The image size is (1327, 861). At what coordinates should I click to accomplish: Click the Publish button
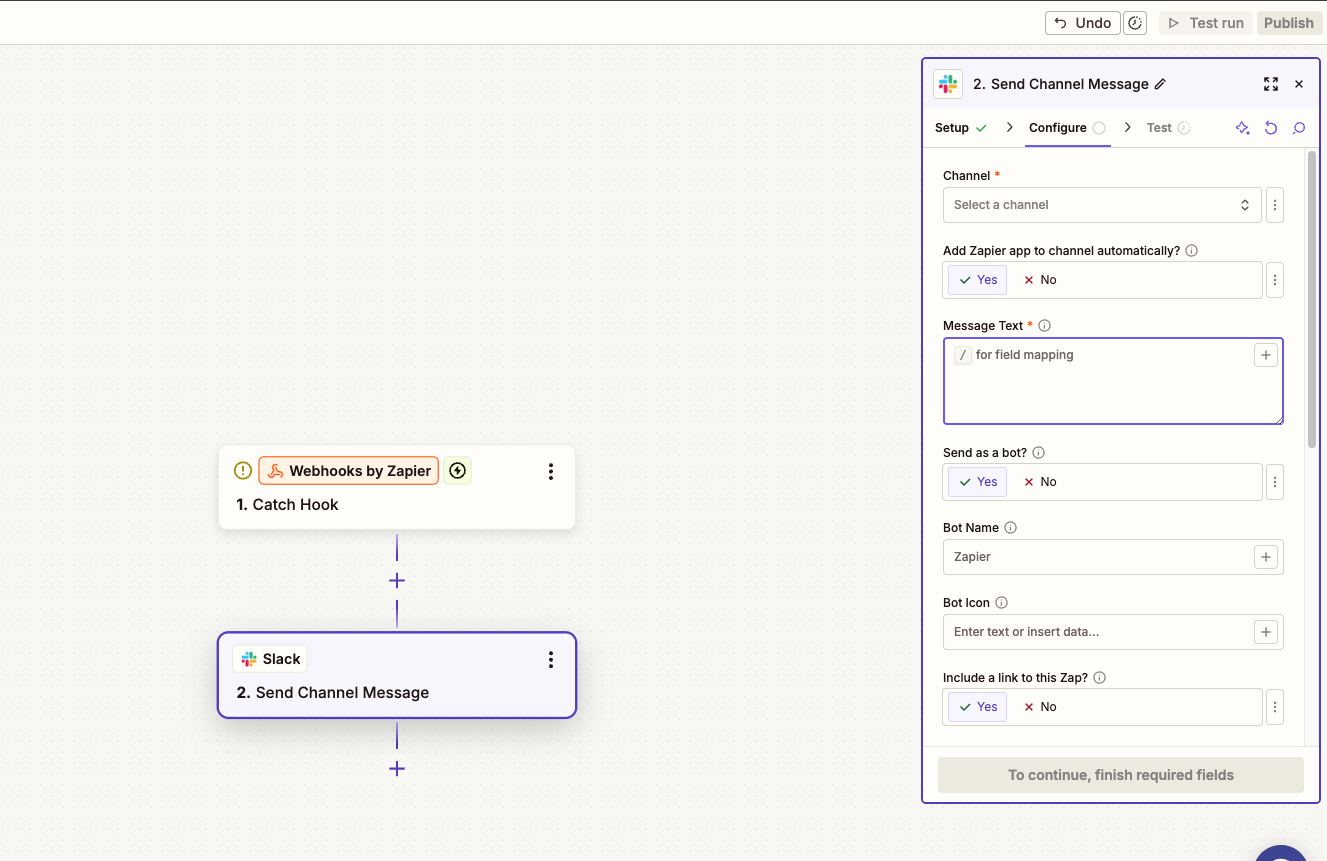click(1288, 23)
